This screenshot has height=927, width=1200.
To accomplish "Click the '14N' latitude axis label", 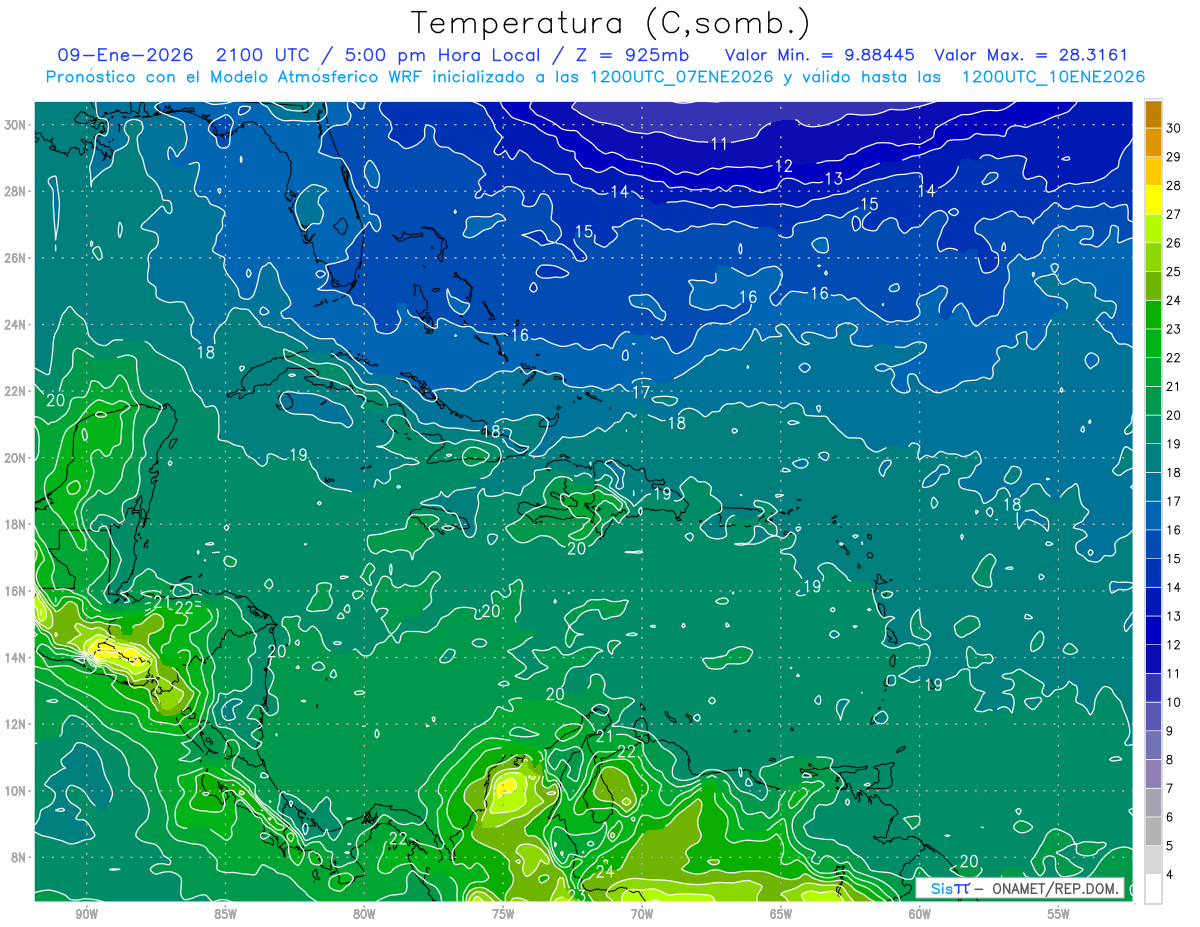I will [14, 657].
